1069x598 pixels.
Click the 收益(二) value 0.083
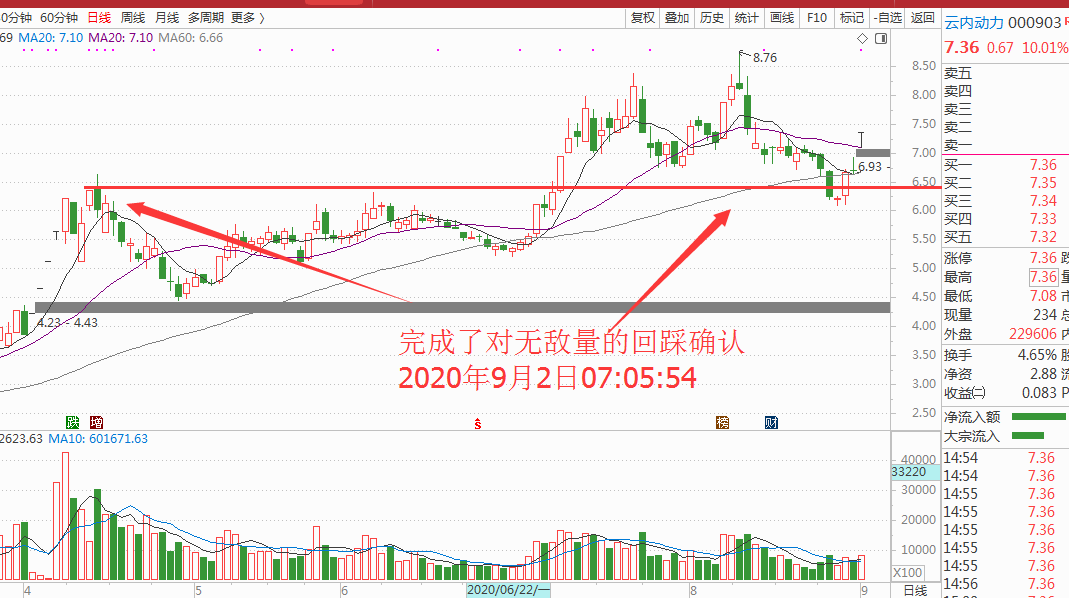[x=1039, y=393]
